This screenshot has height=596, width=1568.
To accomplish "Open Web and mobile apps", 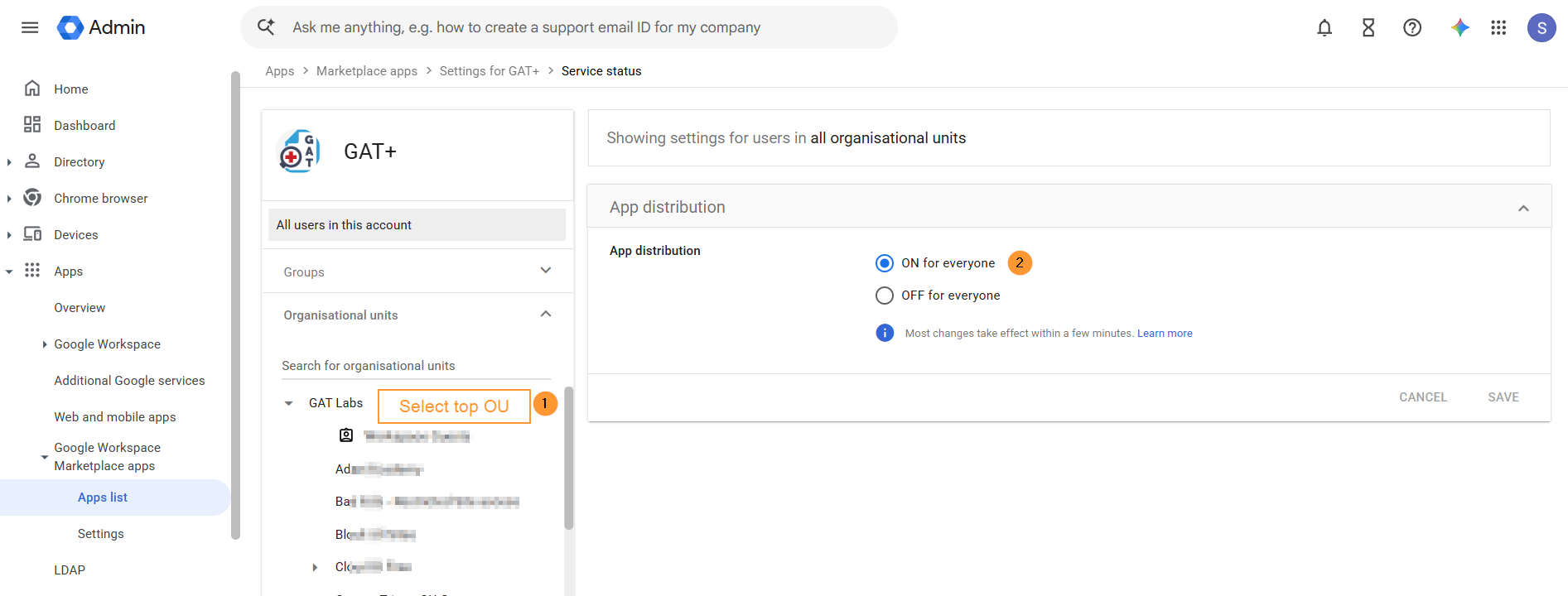I will (115, 417).
